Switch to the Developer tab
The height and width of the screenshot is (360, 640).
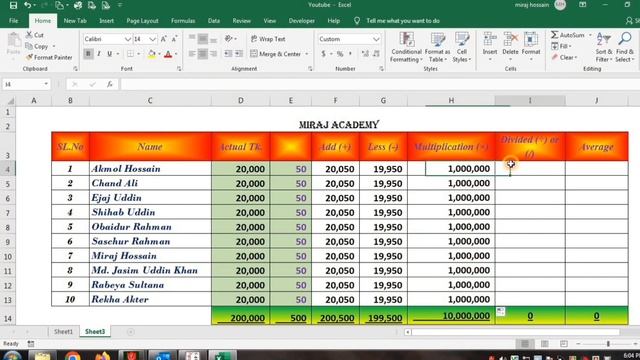(301, 21)
